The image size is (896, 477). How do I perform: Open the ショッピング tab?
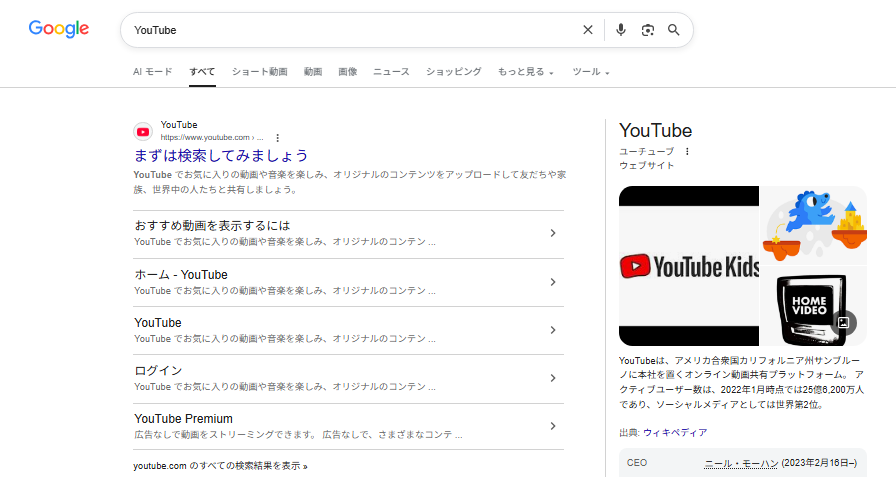pyautogui.click(x=454, y=72)
